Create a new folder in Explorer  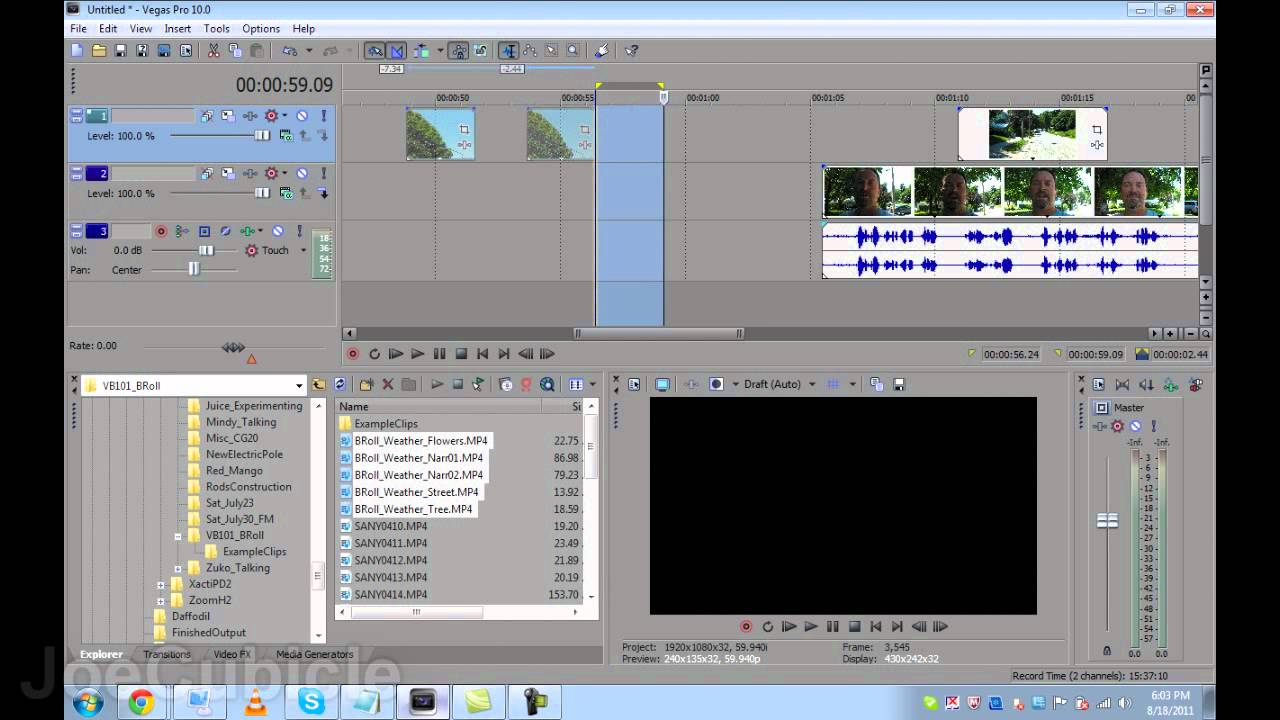(x=366, y=384)
